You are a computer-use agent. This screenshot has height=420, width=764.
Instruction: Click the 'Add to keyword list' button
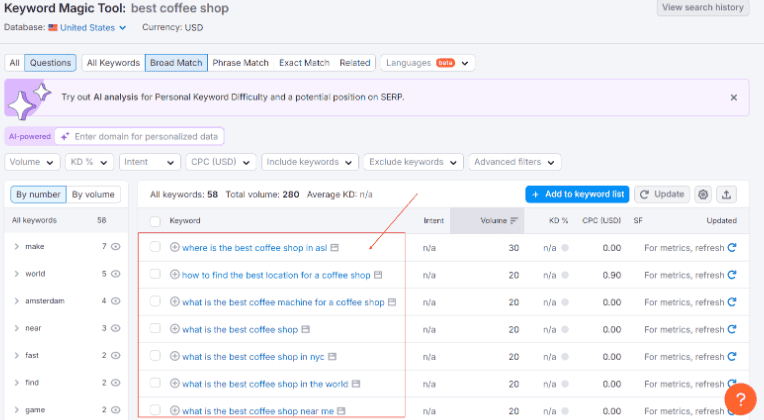(x=577, y=194)
